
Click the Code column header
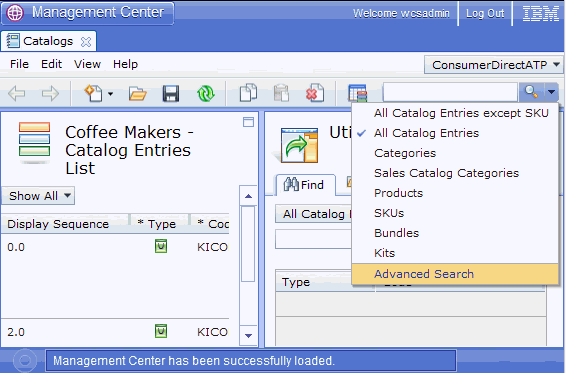(x=211, y=224)
